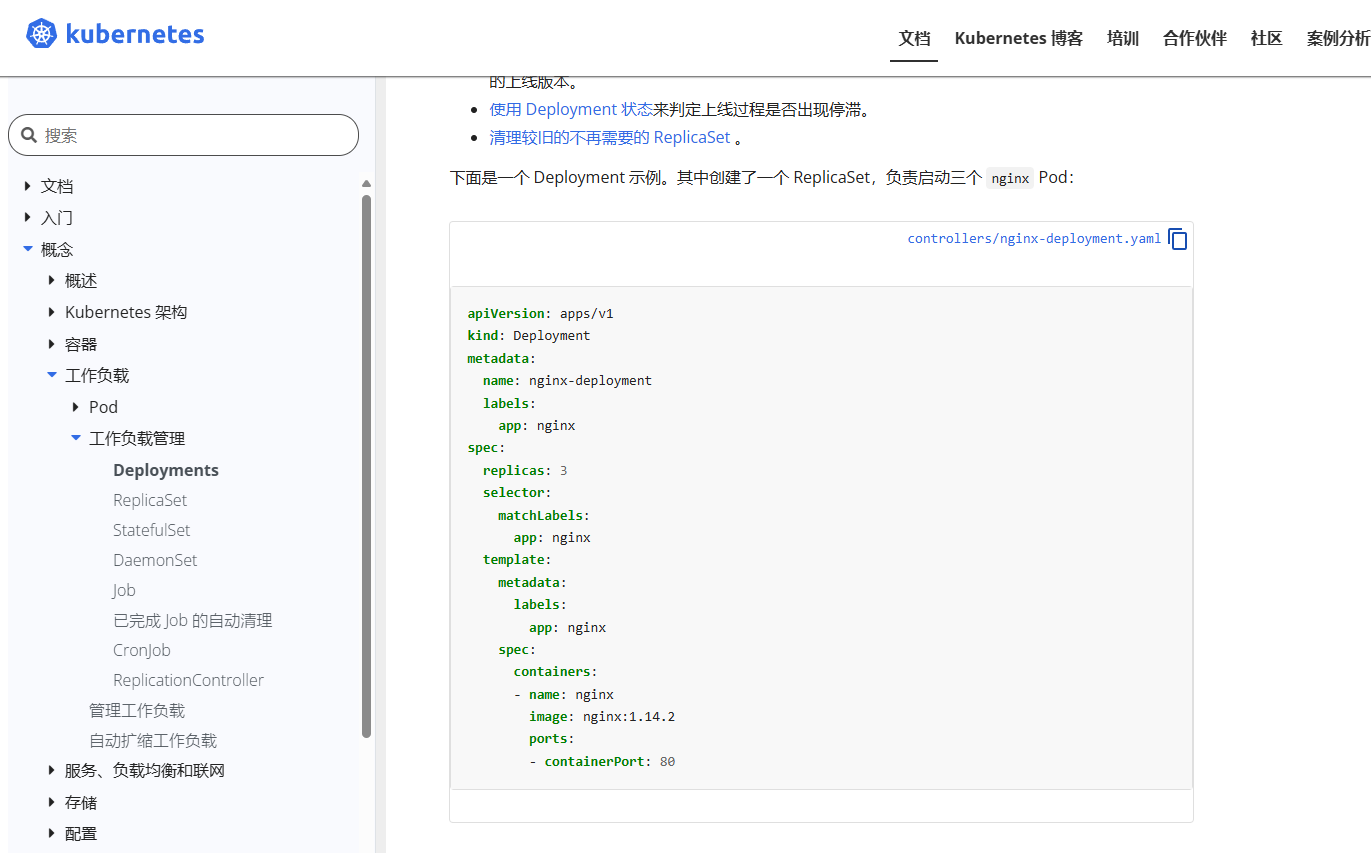This screenshot has height=853, width=1371.
Task: Copy nginx-deployment.yaml to clipboard icon
Action: coord(1178,239)
